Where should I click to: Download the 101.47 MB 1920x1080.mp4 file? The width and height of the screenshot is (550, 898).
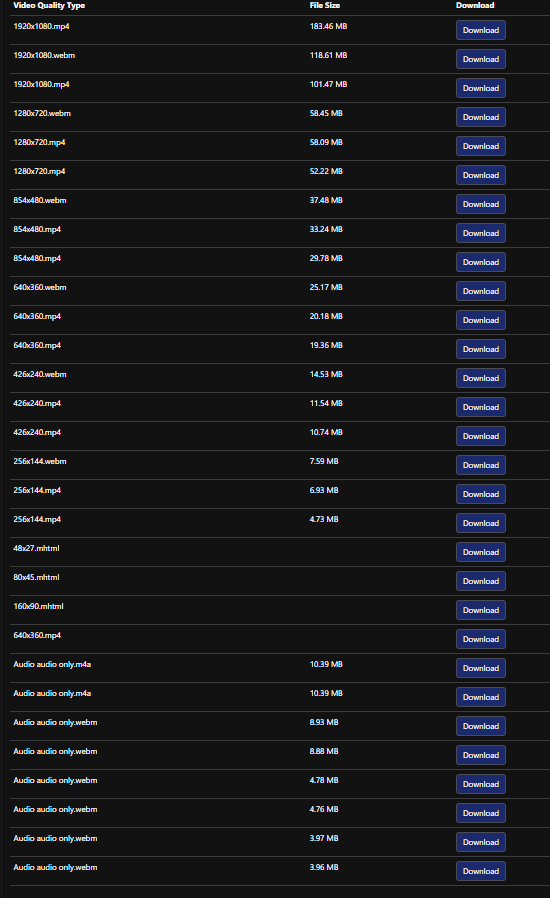tap(481, 88)
